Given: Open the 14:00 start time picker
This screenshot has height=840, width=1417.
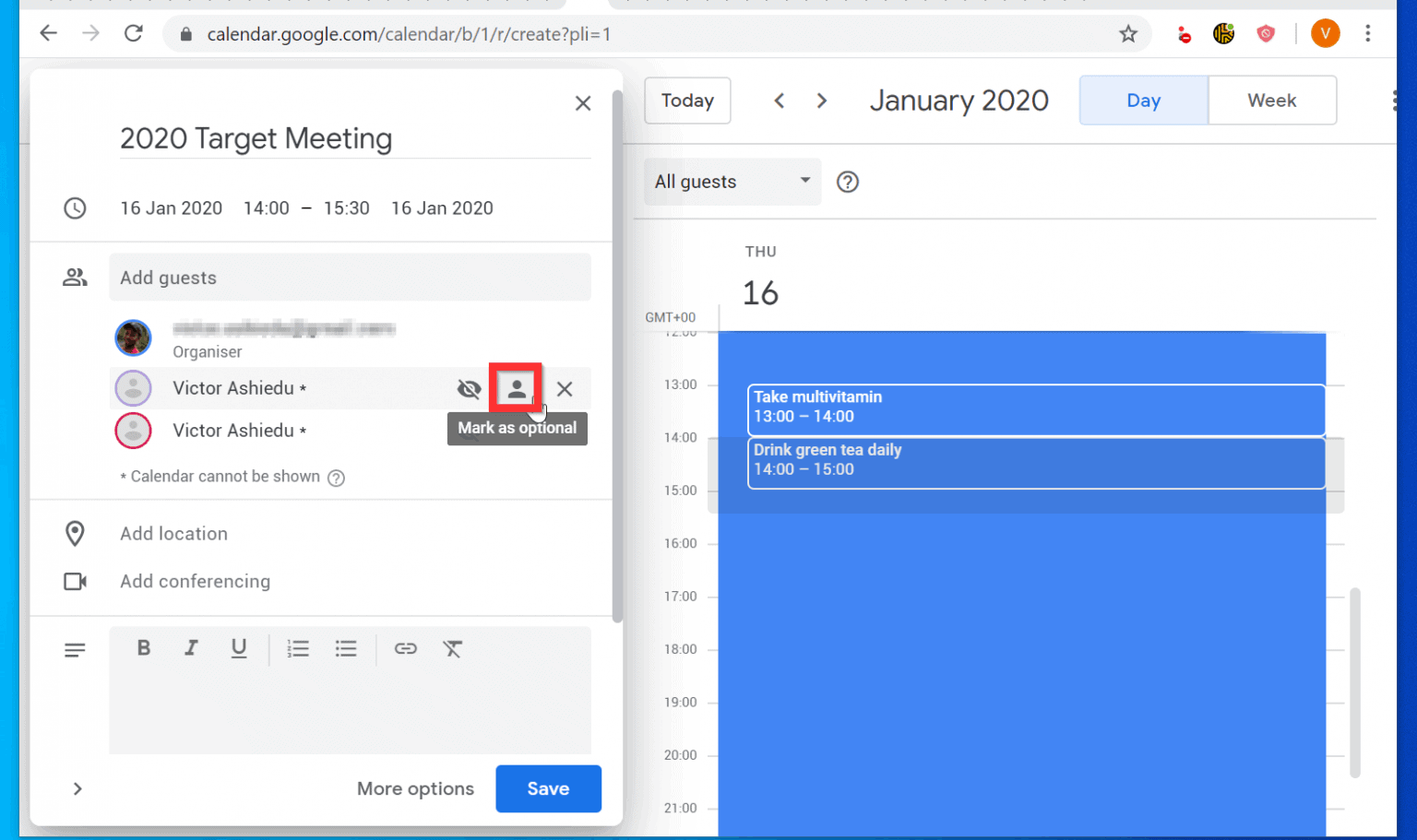Looking at the screenshot, I should [x=266, y=208].
